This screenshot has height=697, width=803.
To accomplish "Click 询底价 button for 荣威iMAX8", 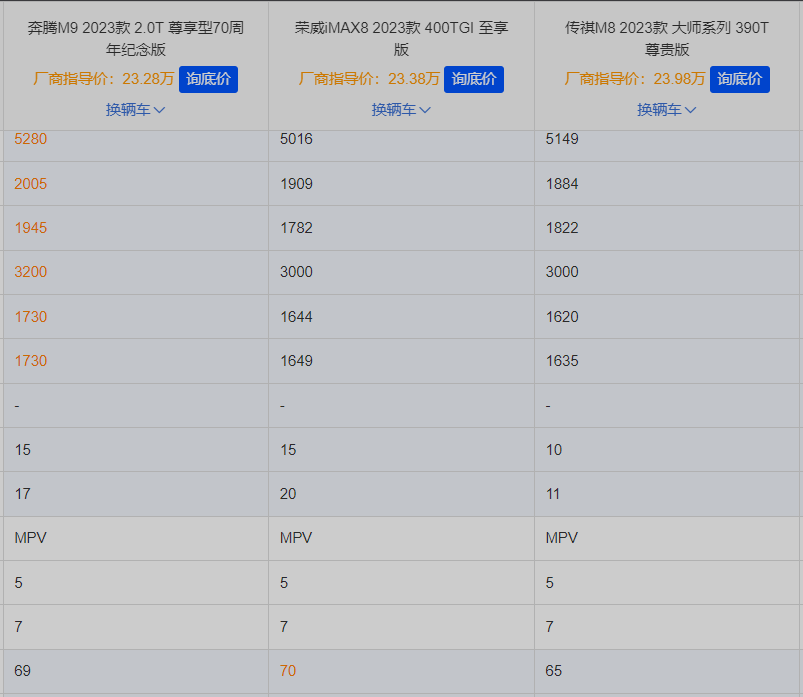I will [x=474, y=79].
